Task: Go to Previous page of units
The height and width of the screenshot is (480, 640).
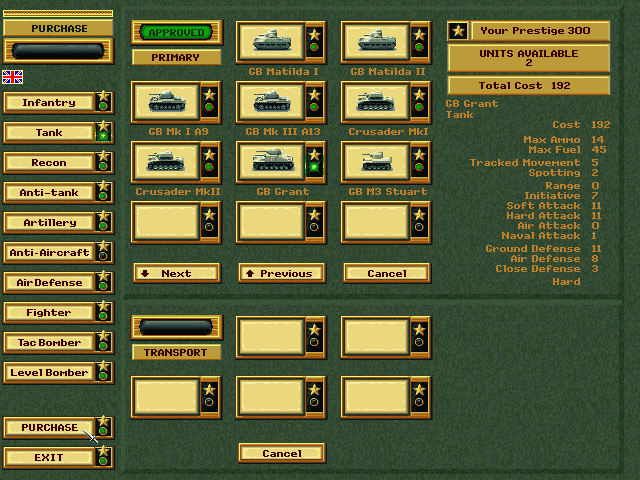Action: click(281, 273)
